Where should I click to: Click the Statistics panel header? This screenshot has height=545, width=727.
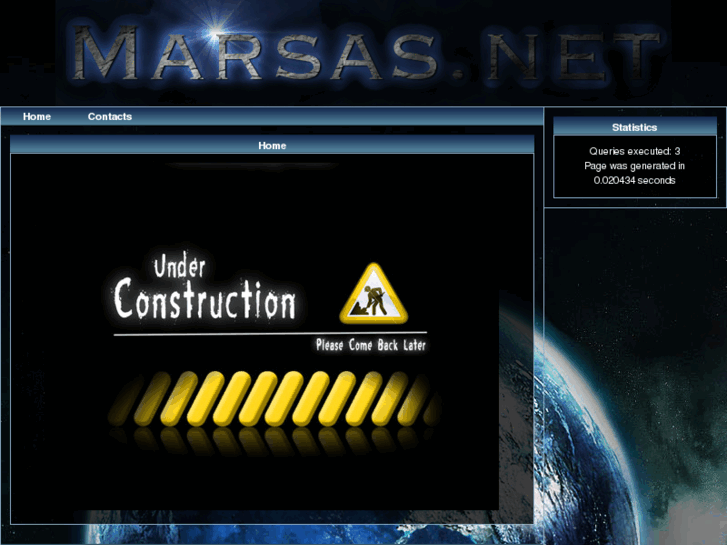pyautogui.click(x=635, y=127)
